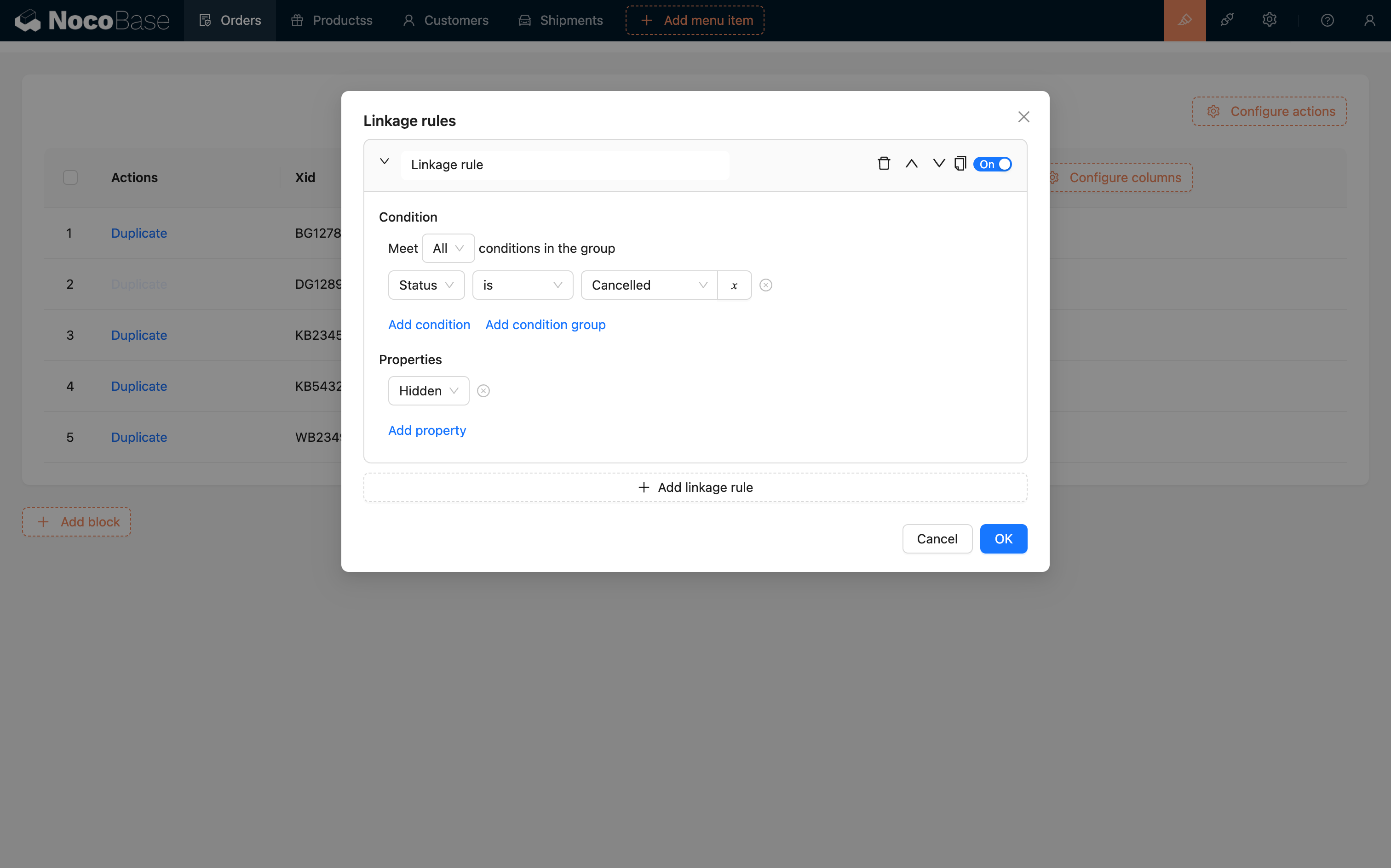Image resolution: width=1391 pixels, height=868 pixels.
Task: Click the variable x button
Action: tap(734, 286)
